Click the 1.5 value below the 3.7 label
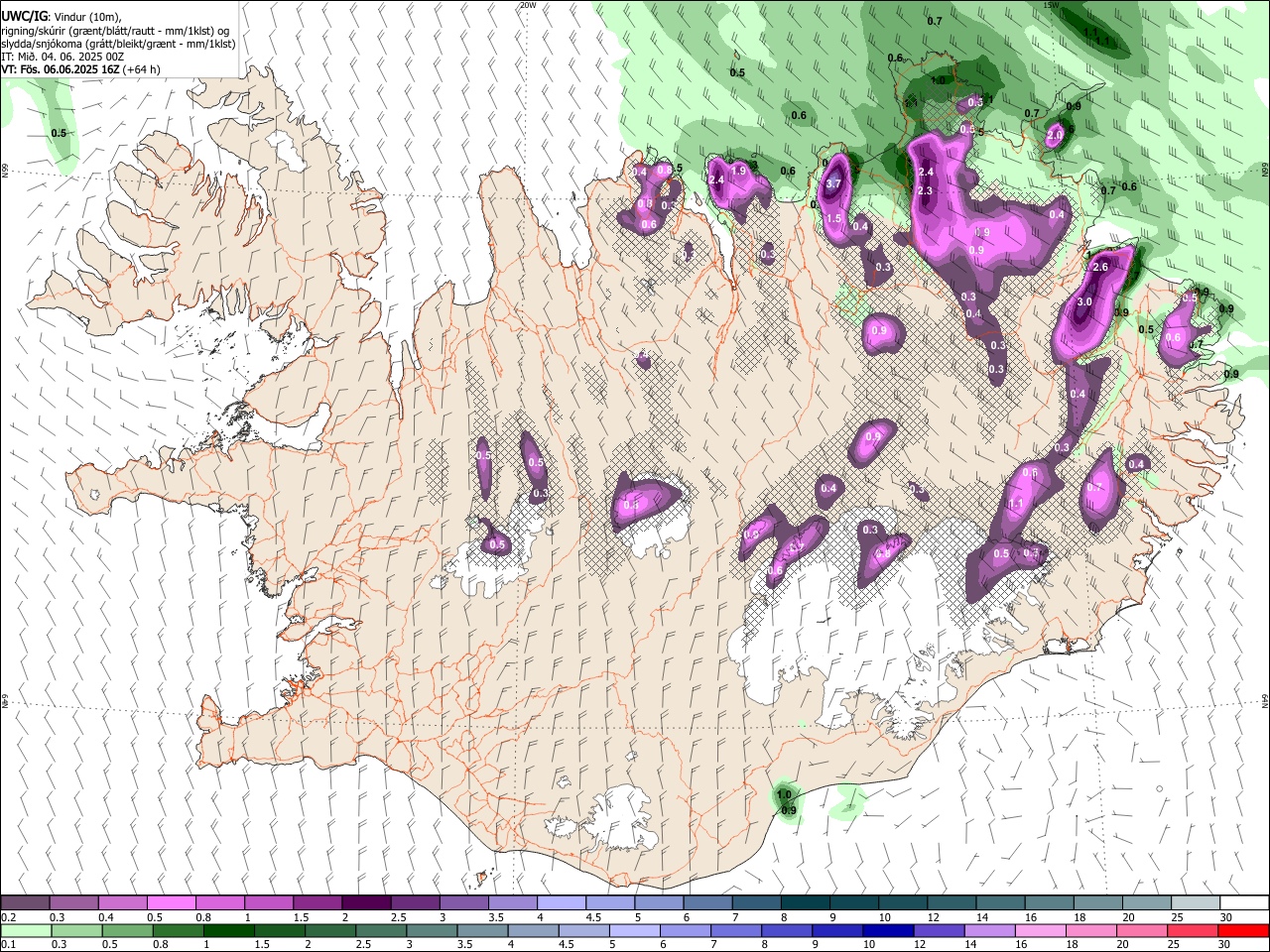 (834, 218)
